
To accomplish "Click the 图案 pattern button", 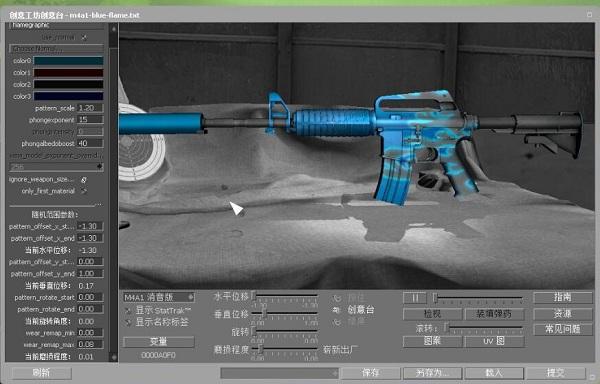I will click(x=433, y=341).
